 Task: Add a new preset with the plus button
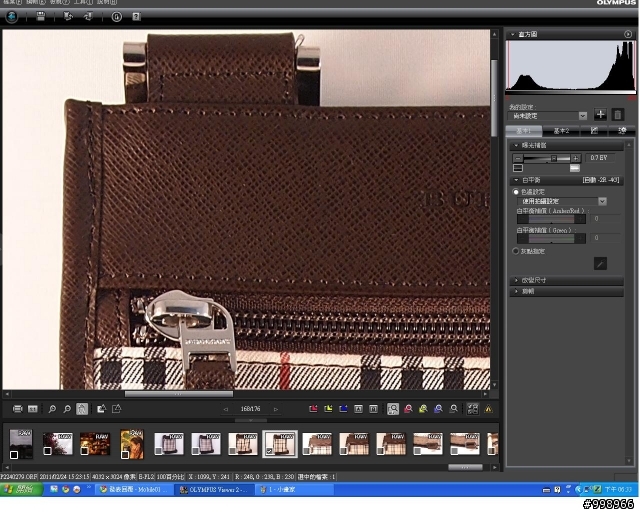pyautogui.click(x=600, y=114)
